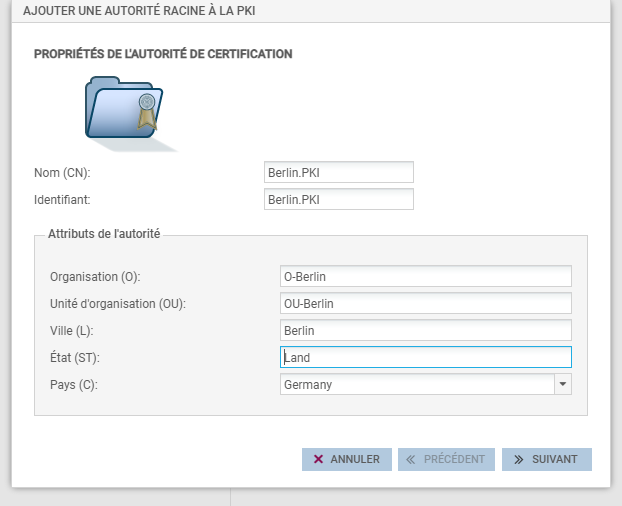Focus the Nom (CN) text field

[x=338, y=173]
